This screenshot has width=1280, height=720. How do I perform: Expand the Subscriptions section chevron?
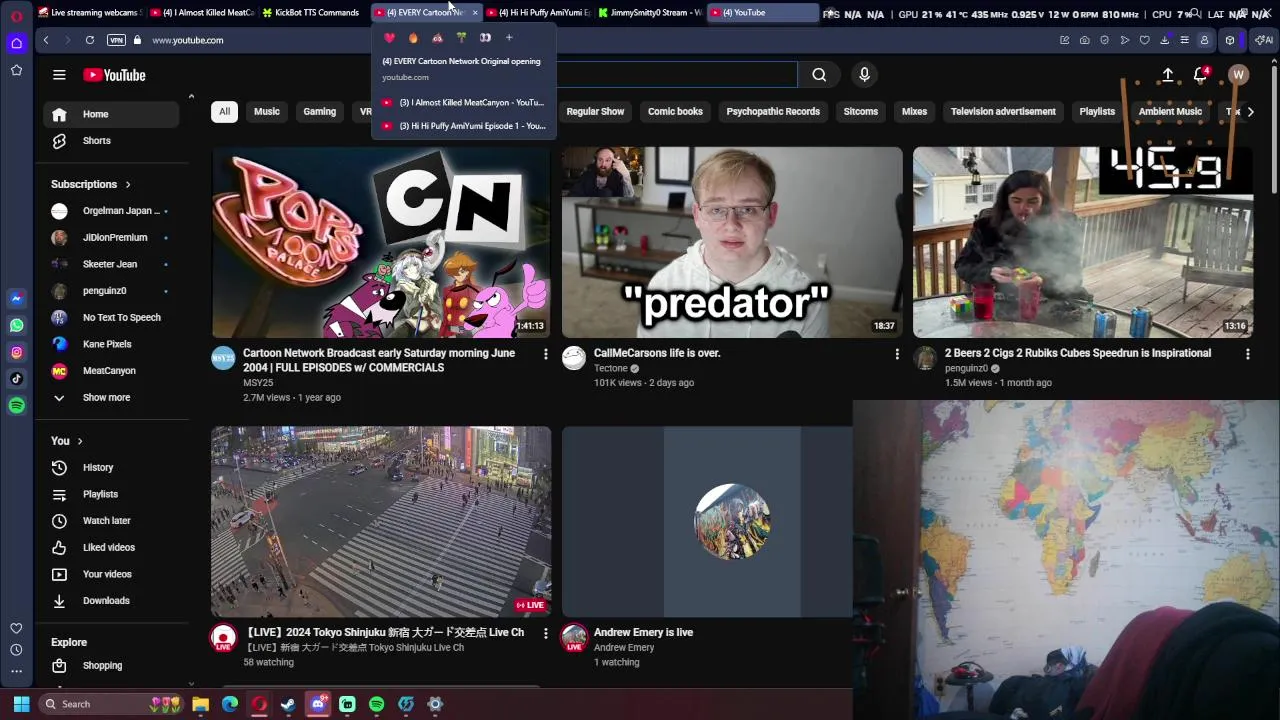tap(128, 185)
